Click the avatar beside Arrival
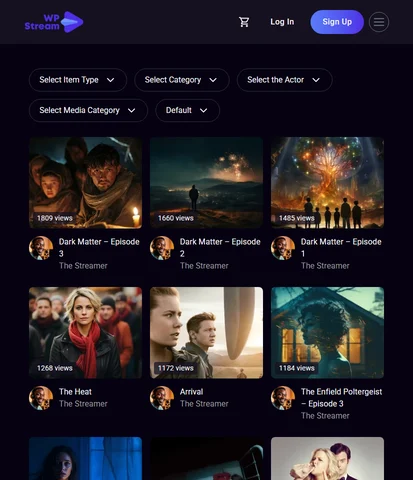Screen dimensions: 413x480 tap(162, 398)
